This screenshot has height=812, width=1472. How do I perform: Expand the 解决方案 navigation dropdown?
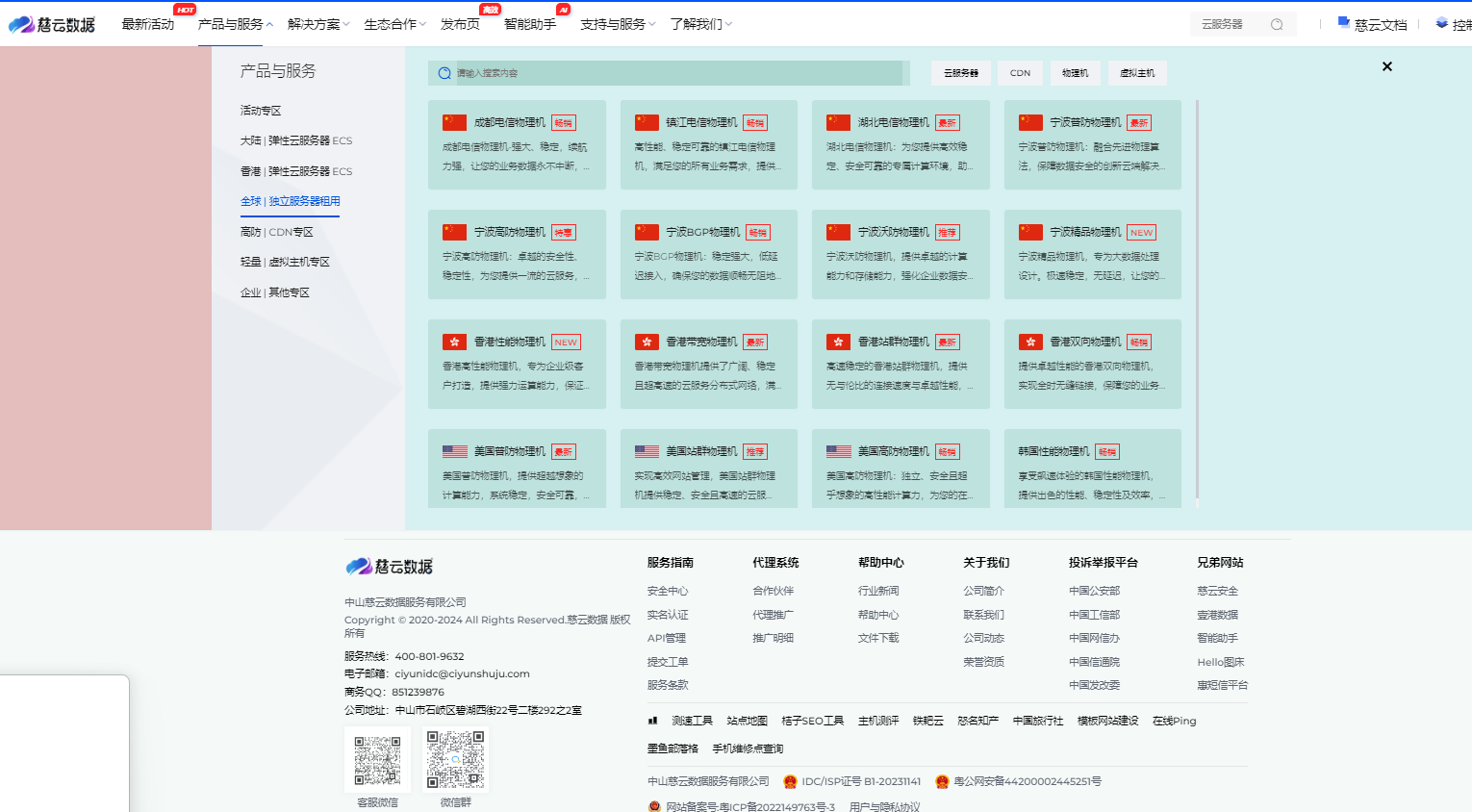[318, 24]
